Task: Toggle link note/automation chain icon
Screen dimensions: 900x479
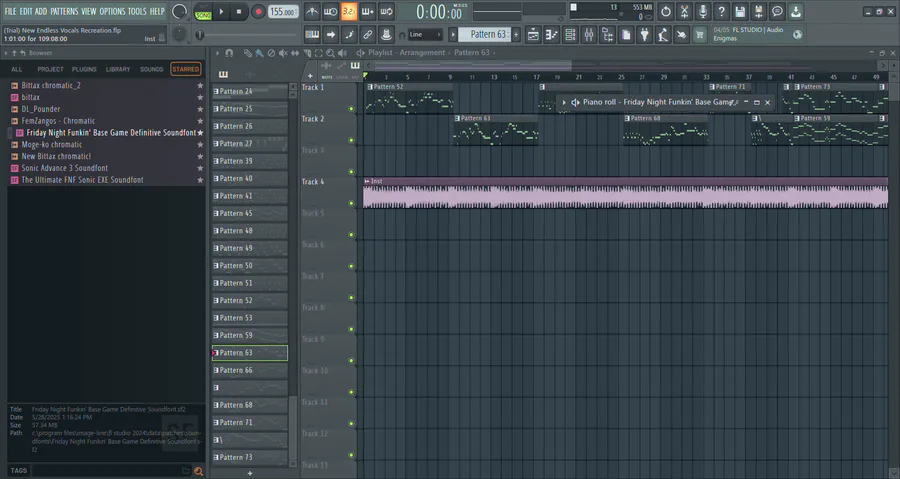Action: (368, 35)
